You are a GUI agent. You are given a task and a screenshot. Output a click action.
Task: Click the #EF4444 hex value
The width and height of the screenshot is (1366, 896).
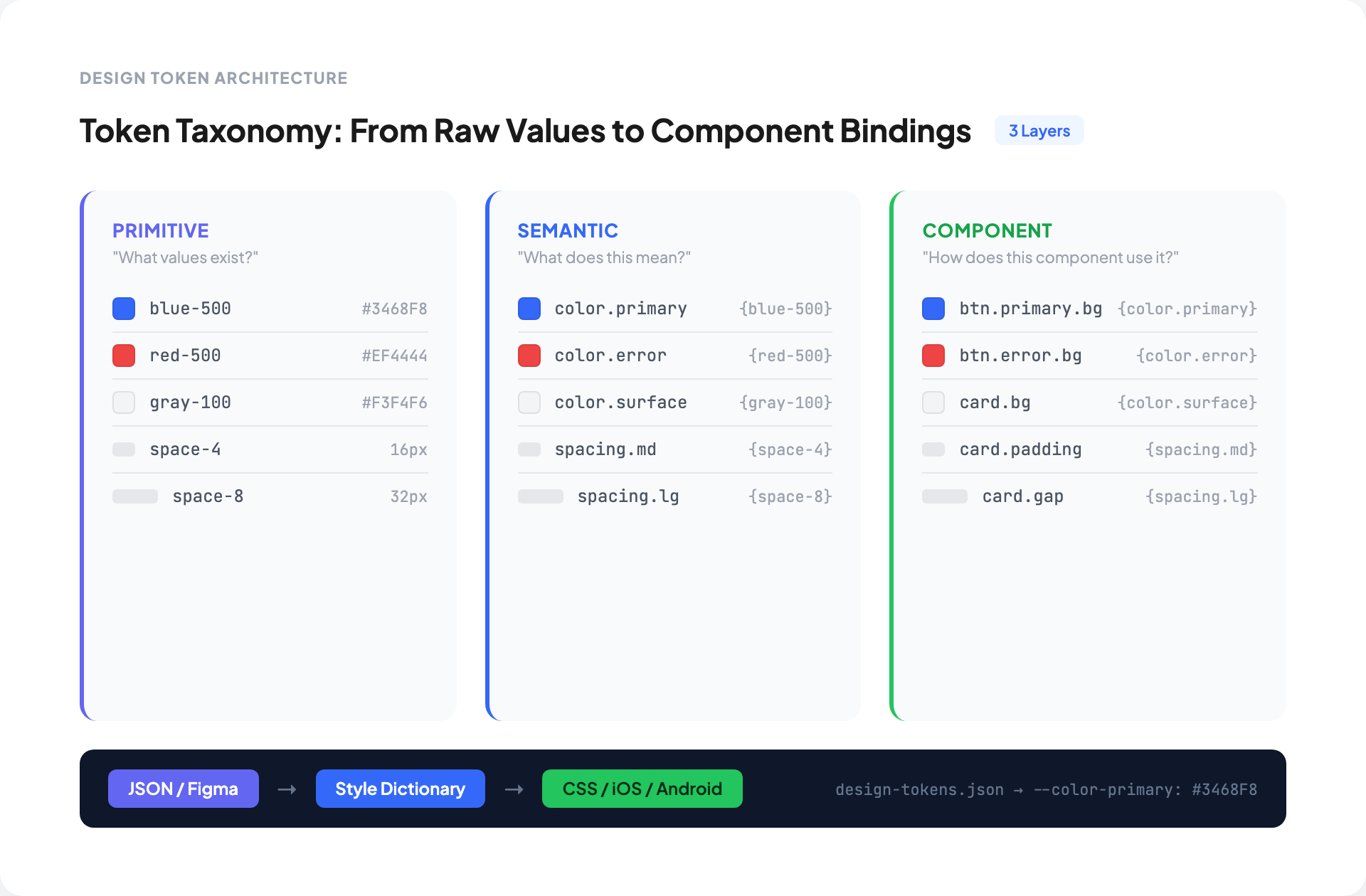click(x=395, y=356)
